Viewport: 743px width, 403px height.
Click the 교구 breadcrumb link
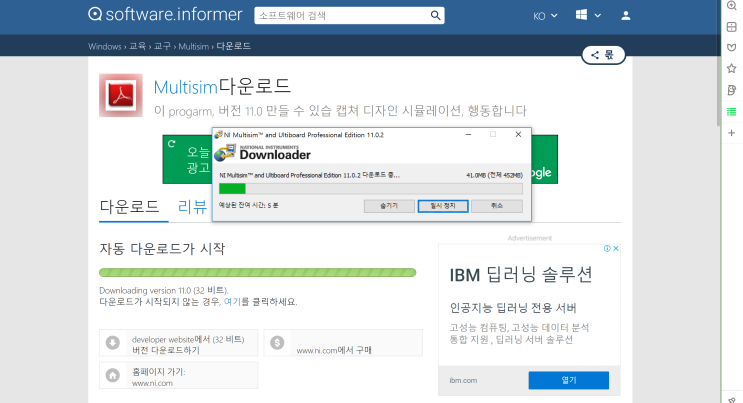[x=162, y=46]
